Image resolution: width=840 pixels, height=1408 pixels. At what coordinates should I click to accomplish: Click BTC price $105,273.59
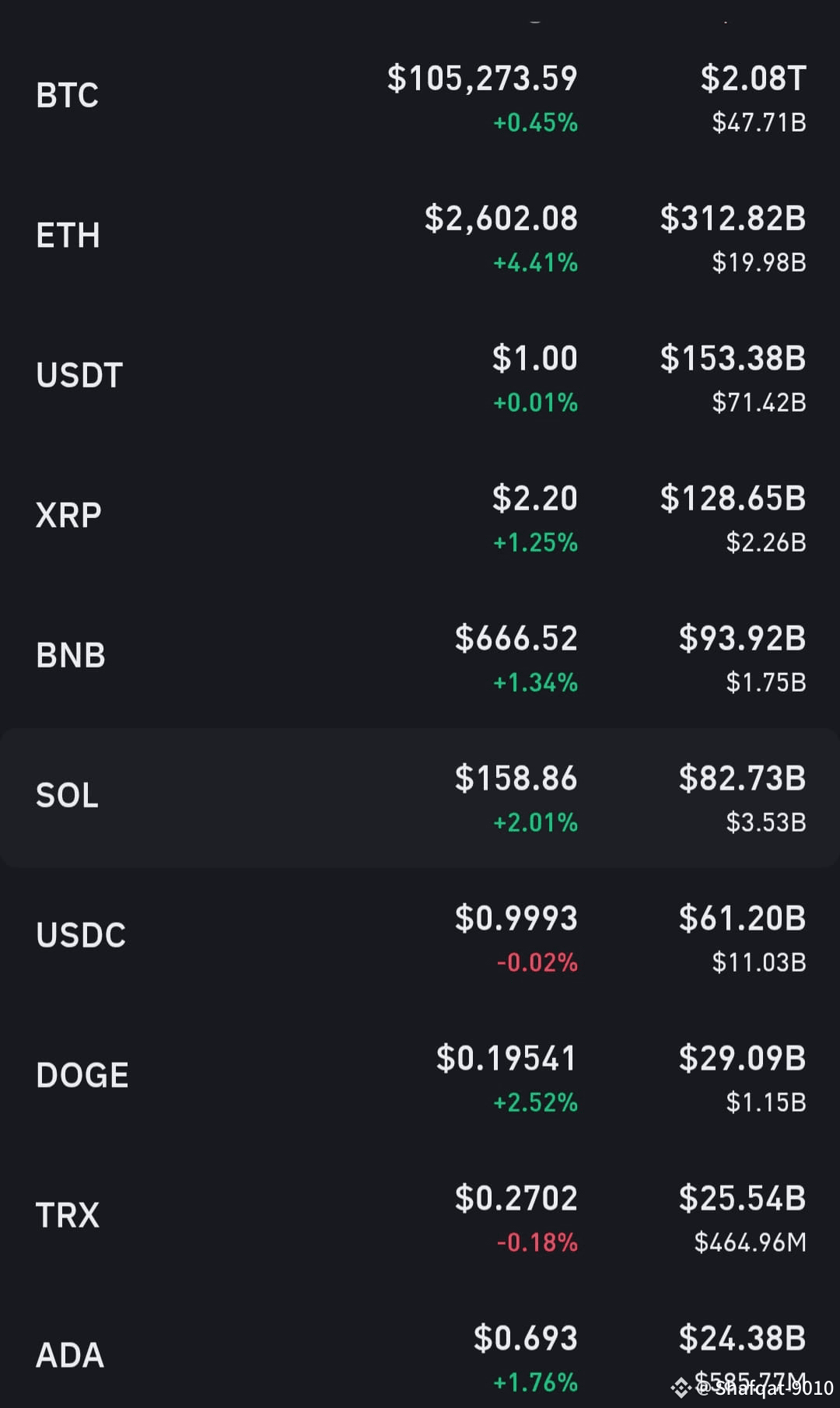coord(482,79)
